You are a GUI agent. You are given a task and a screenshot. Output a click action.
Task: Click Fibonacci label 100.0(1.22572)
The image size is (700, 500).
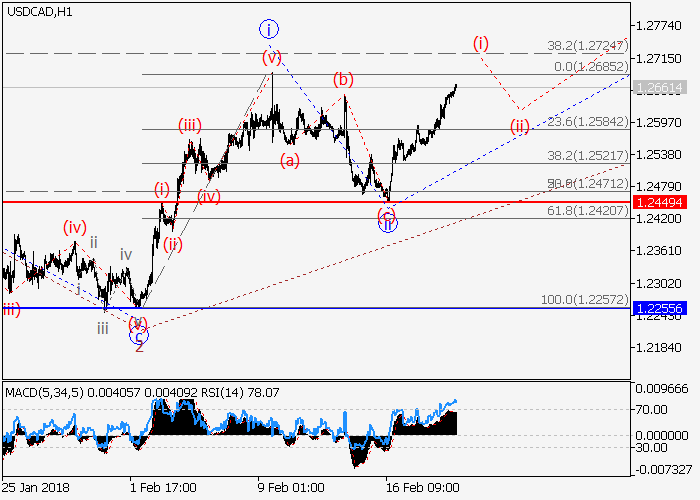(x=584, y=299)
